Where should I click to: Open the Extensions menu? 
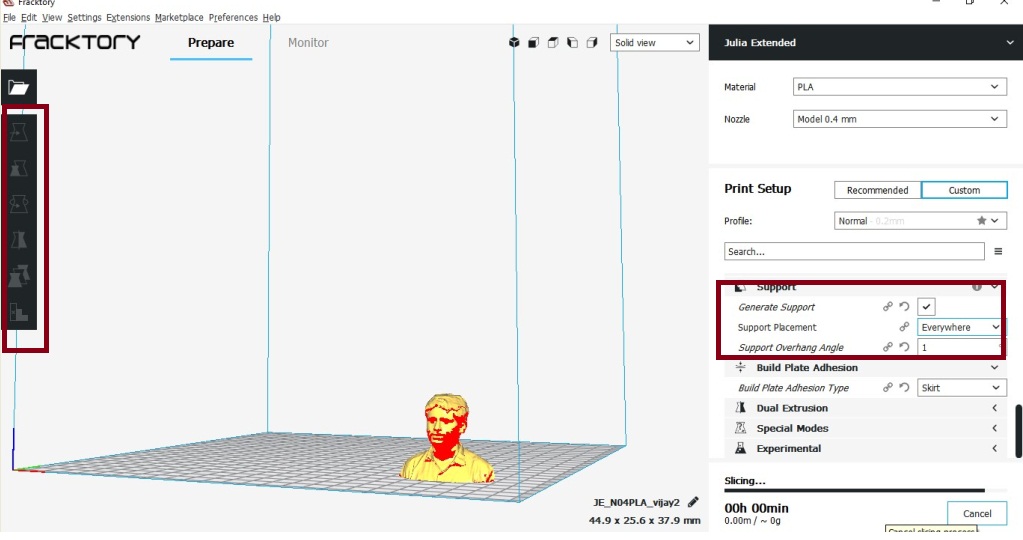tap(128, 17)
